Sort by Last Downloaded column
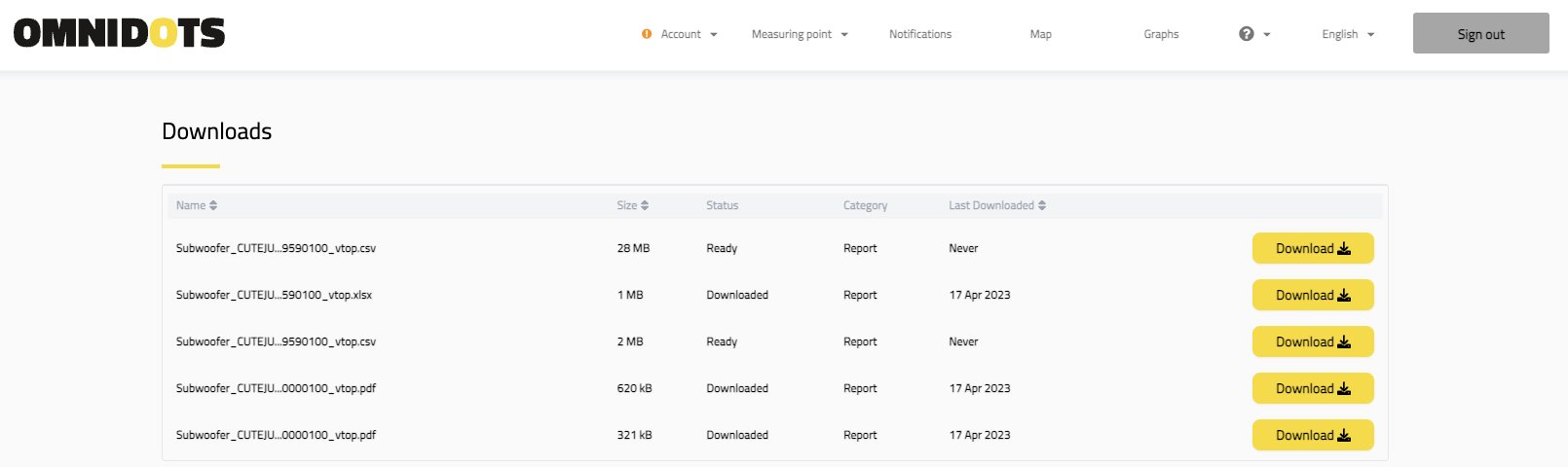The height and width of the screenshot is (467, 1568). click(x=997, y=205)
